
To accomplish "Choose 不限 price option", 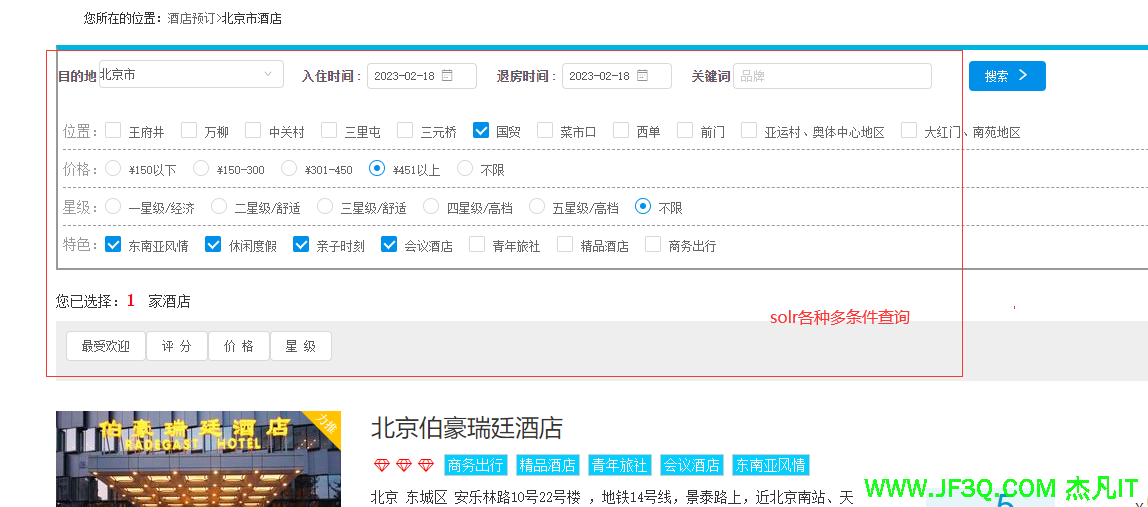I will coord(465,168).
